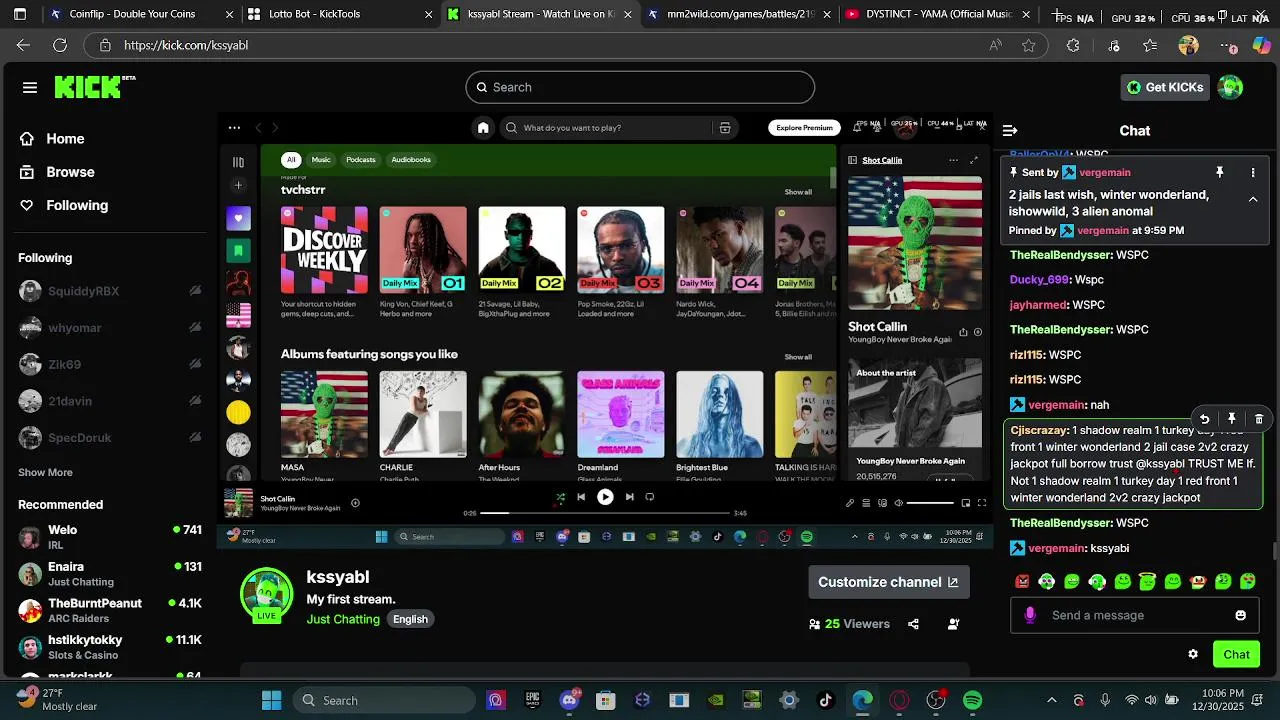Open SquiddyRBX followed channel
This screenshot has height=720, width=1280.
pyautogui.click(x=83, y=291)
